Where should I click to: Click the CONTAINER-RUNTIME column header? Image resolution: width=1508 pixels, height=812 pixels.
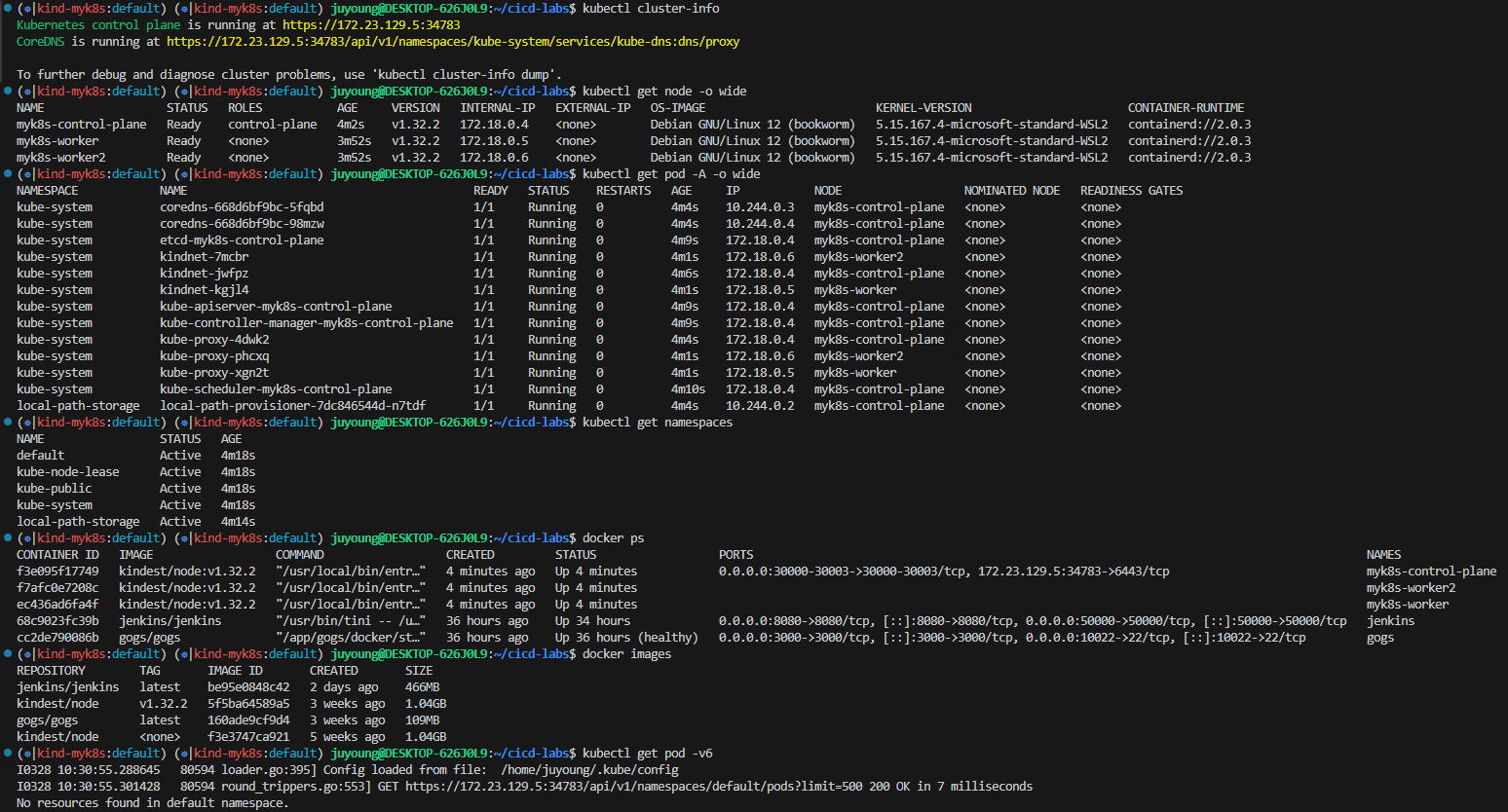point(1186,108)
